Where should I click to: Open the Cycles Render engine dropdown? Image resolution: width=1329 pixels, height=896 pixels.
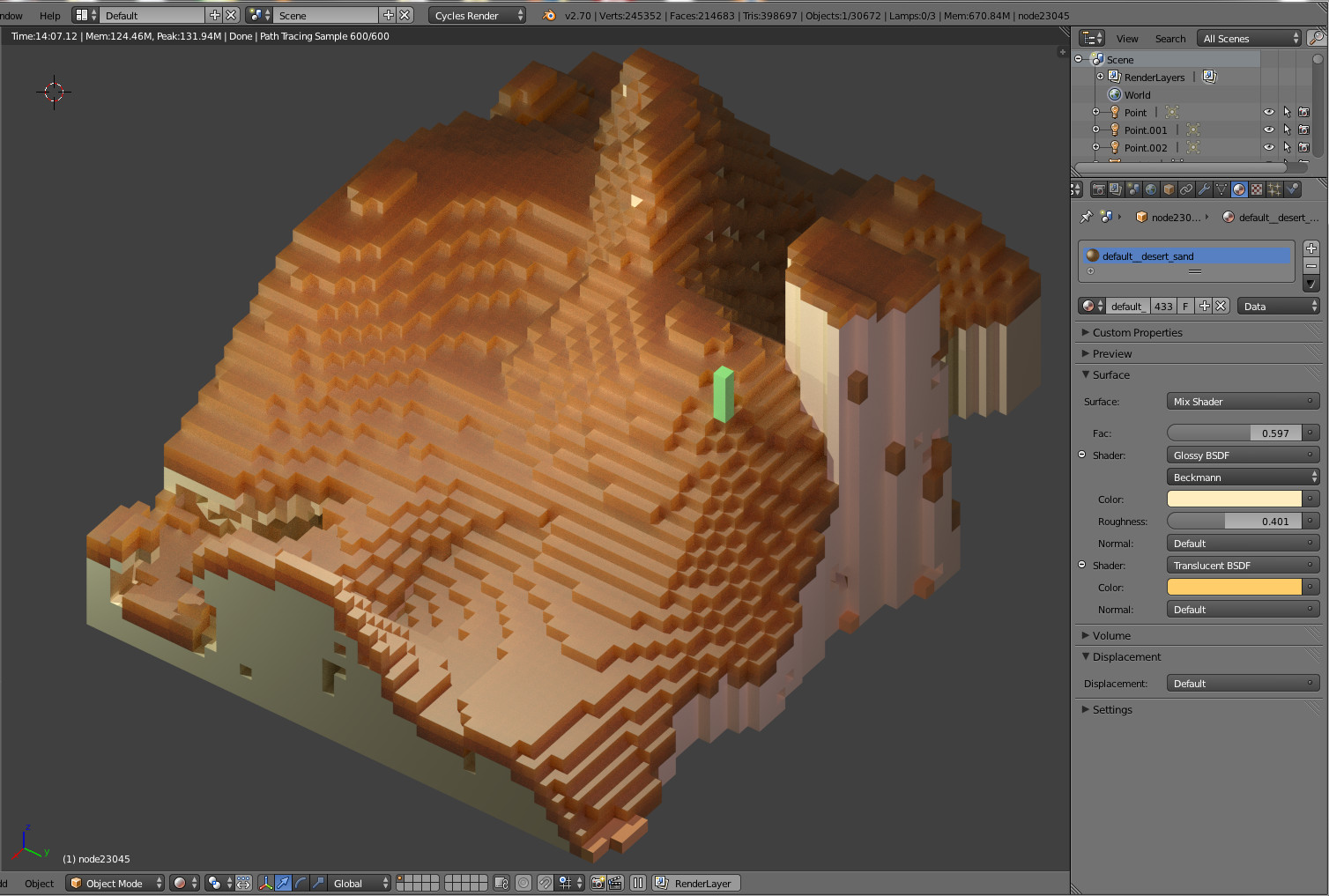coord(478,16)
